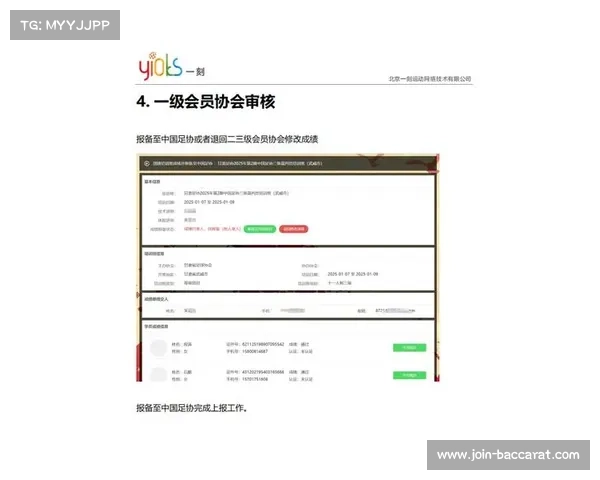Open the second student's avatar photo
Viewport: 600px width, 480px height.
click(158, 374)
